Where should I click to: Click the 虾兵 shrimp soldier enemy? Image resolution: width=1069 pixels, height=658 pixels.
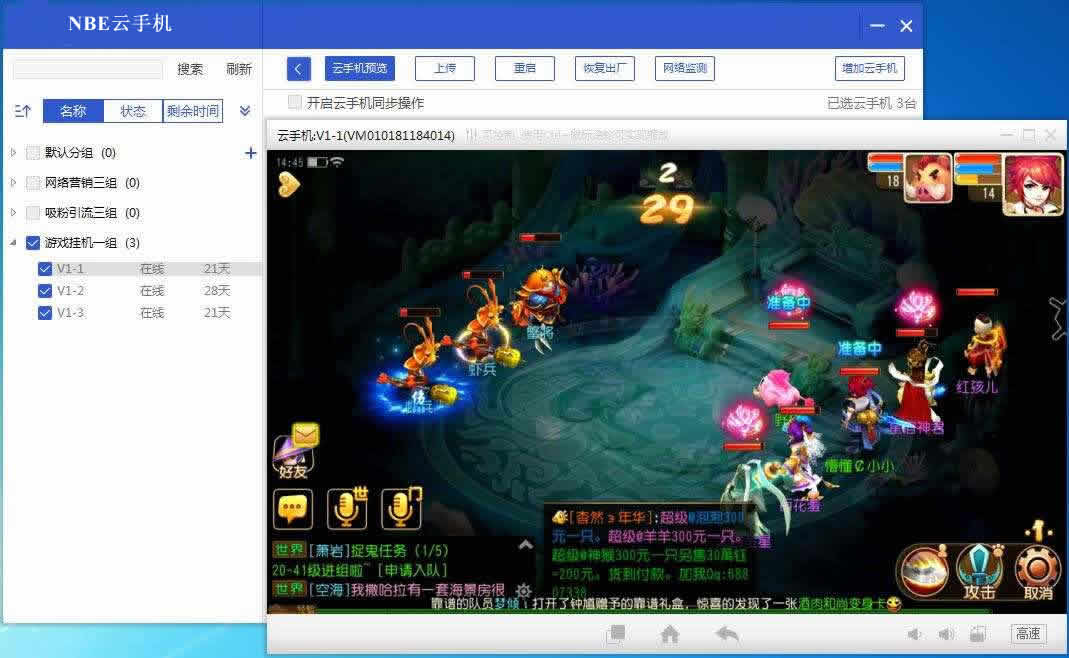482,327
